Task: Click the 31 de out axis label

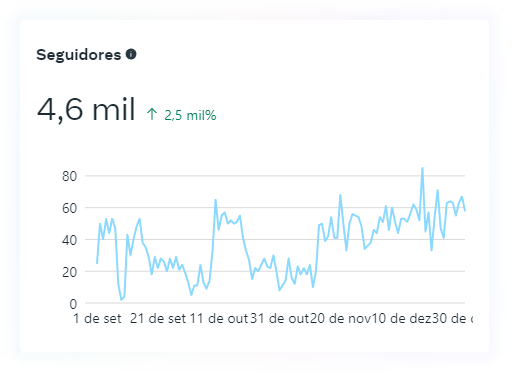Action: click(279, 318)
